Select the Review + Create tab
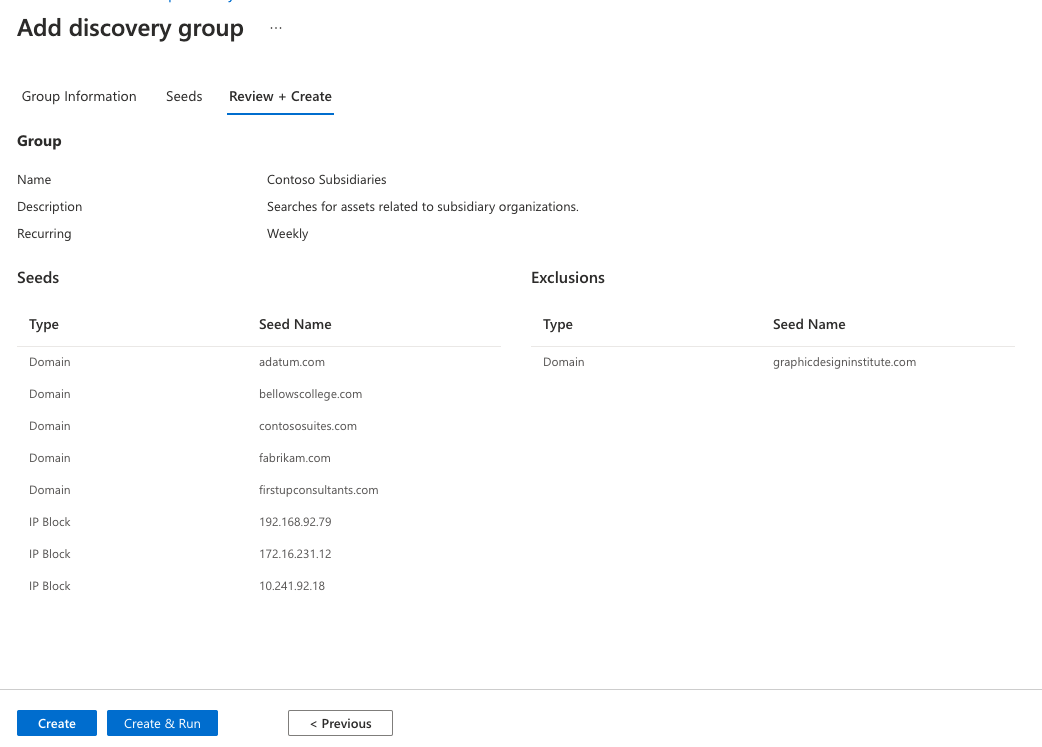 pos(280,96)
